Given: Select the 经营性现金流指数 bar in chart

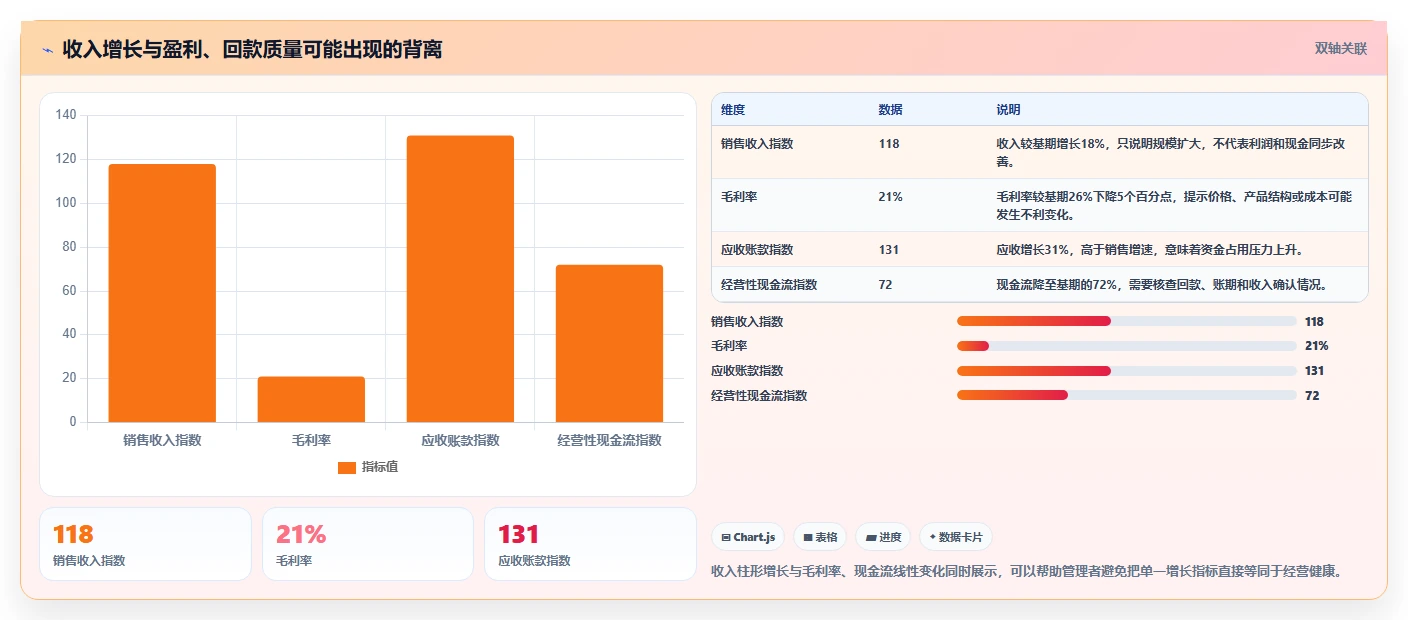Looking at the screenshot, I should coord(609,343).
